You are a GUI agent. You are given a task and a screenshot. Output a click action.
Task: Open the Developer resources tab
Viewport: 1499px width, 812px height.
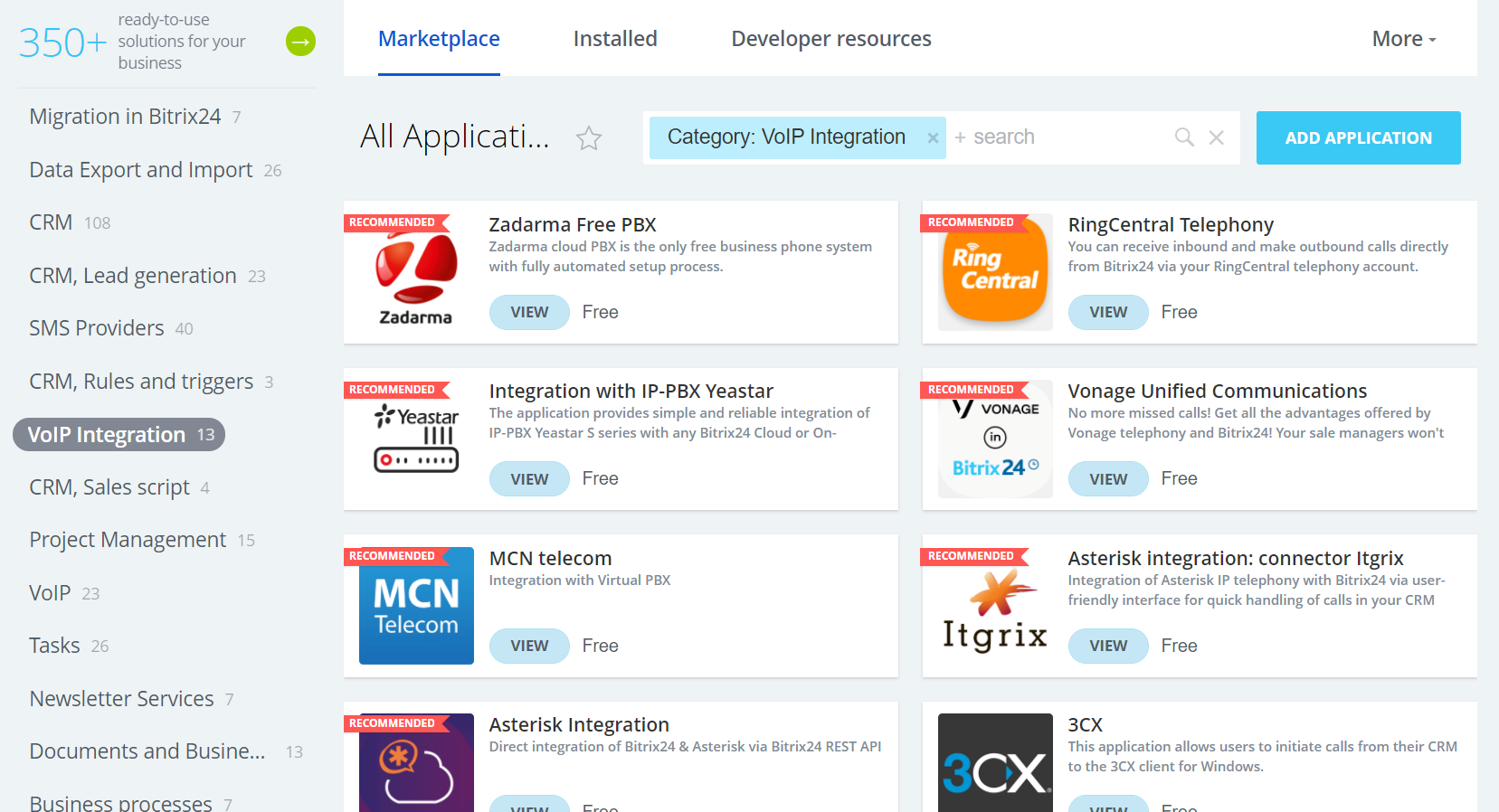pos(831,39)
